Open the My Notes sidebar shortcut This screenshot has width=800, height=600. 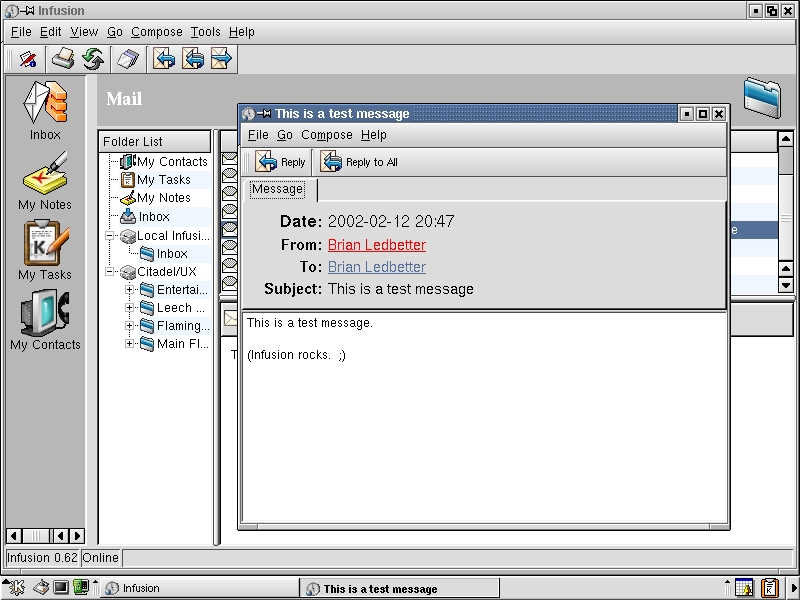(45, 181)
